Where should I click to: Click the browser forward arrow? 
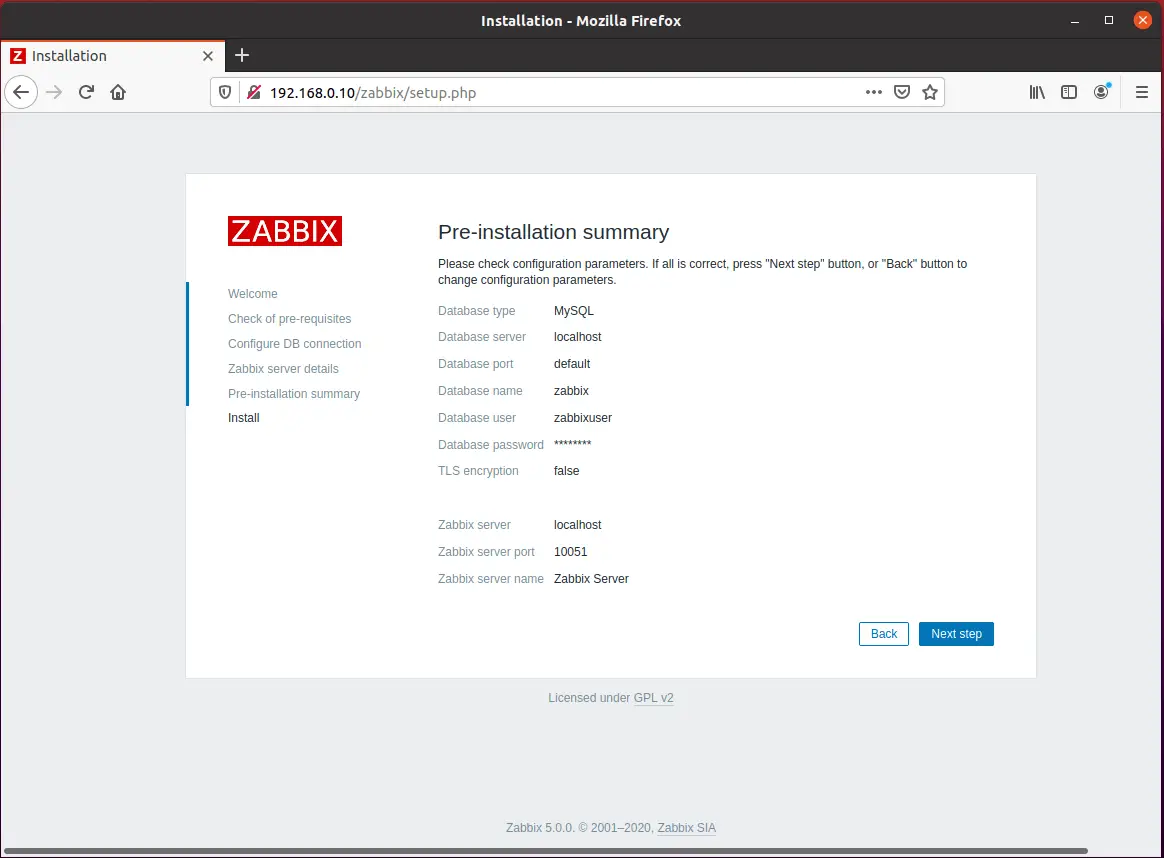point(54,92)
